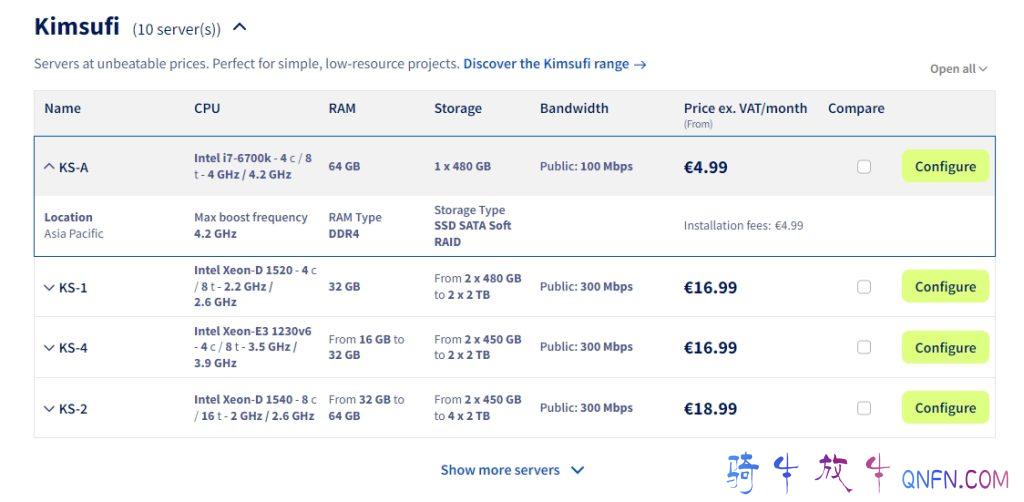Click the Price ex. VAT/month column header
This screenshot has height=502, width=1024.
tap(745, 108)
